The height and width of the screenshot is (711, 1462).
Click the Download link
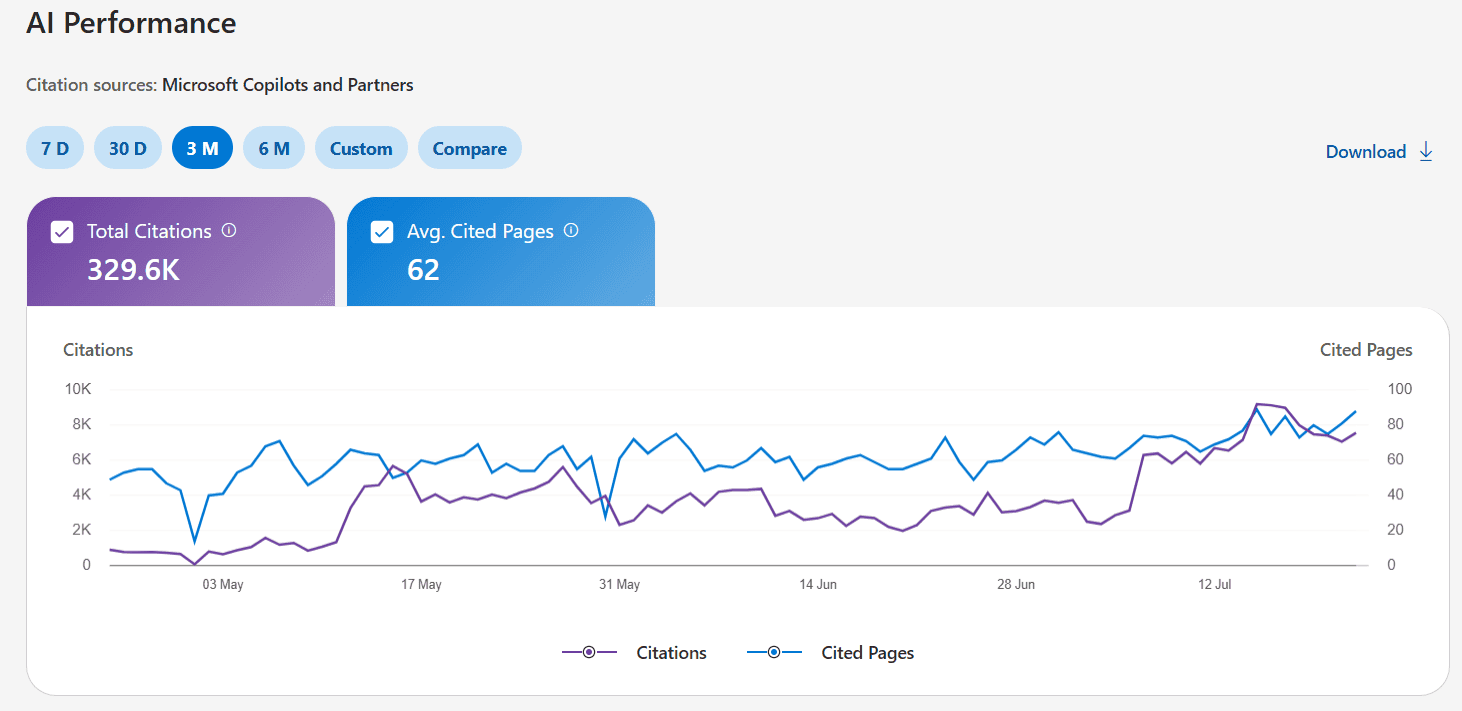click(x=1366, y=152)
